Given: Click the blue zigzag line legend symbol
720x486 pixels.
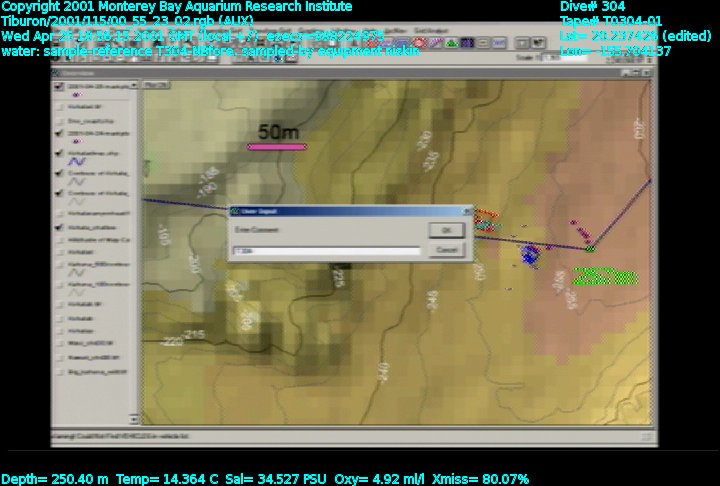Looking at the screenshot, I should tap(77, 160).
